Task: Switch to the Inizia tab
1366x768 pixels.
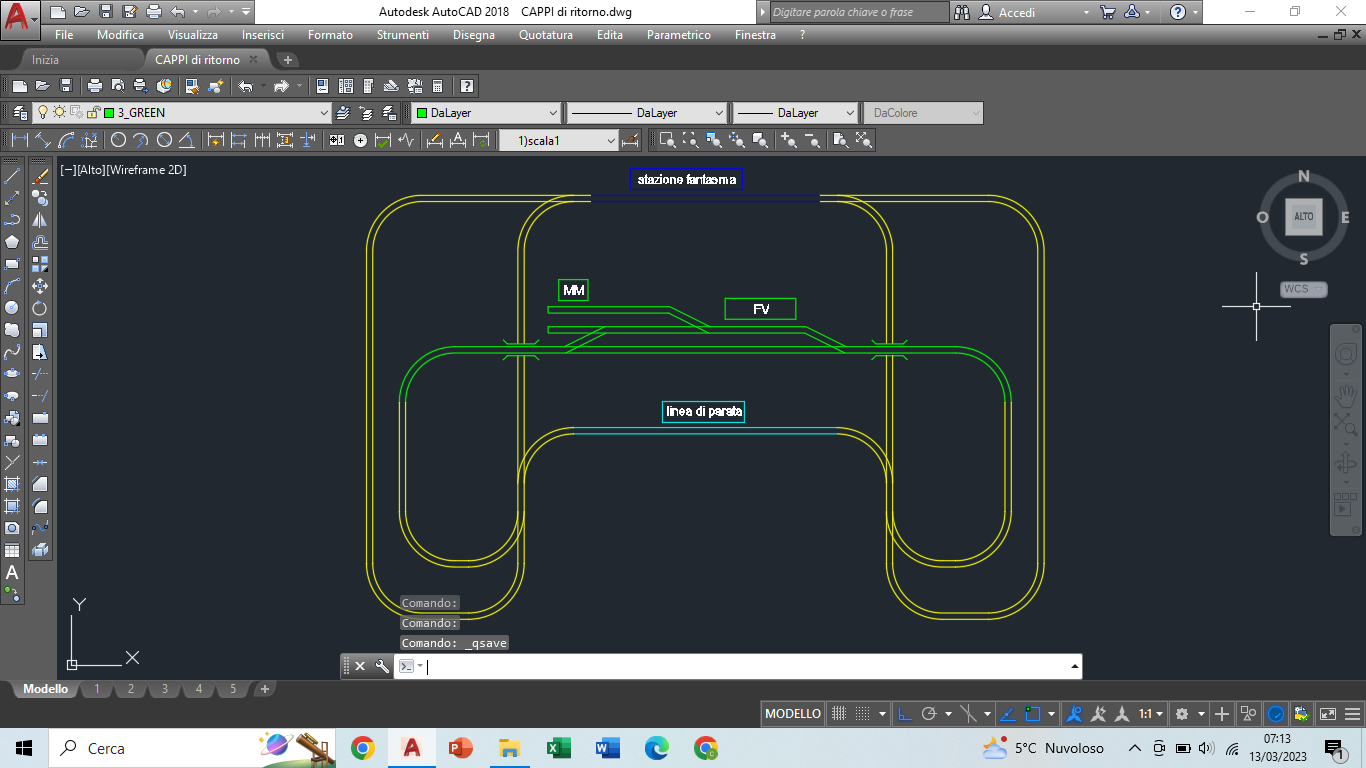Action: click(x=45, y=60)
